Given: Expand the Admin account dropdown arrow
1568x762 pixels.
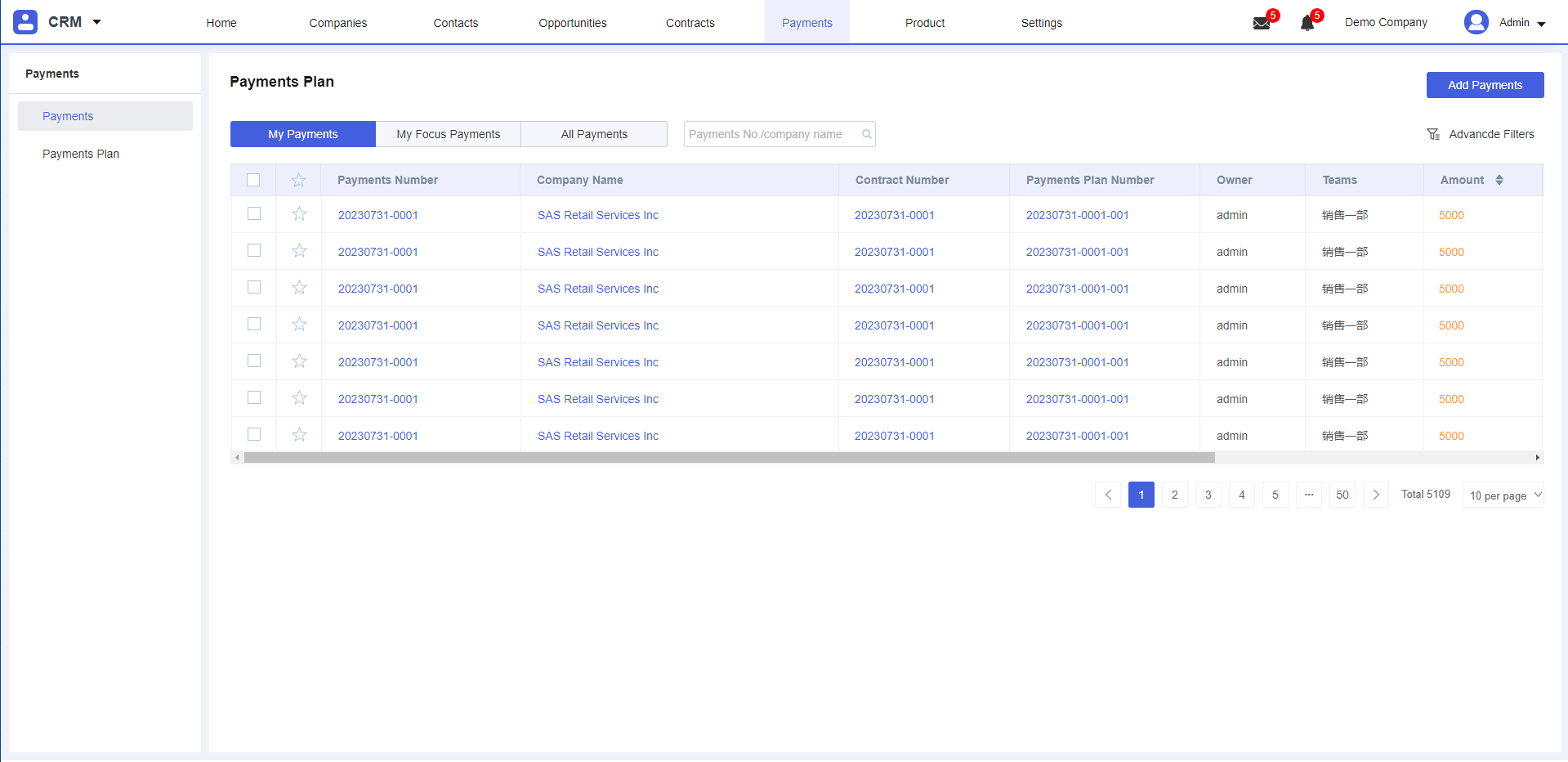Looking at the screenshot, I should pyautogui.click(x=1541, y=24).
